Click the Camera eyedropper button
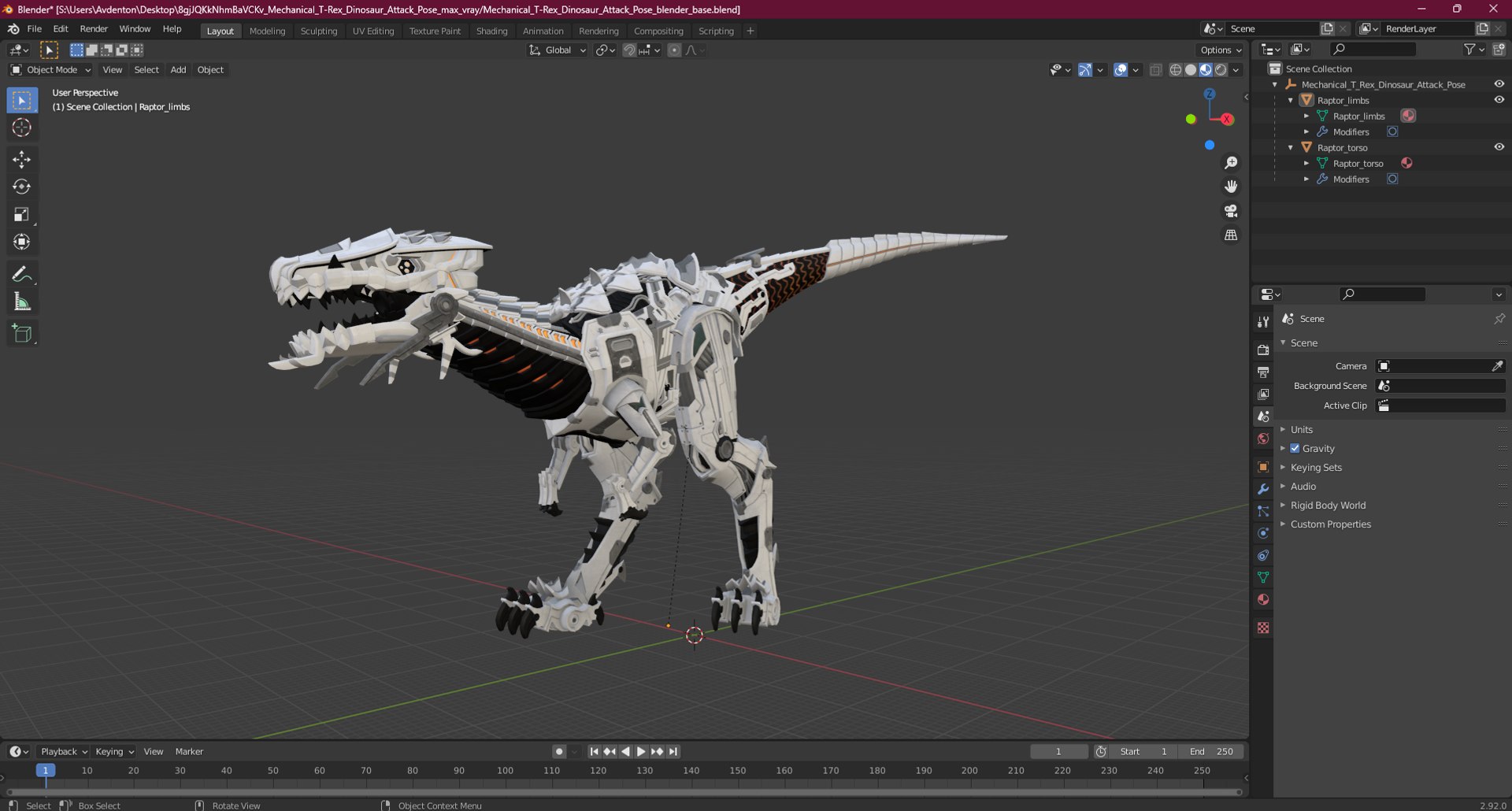This screenshot has width=1512, height=811. 1497,366
